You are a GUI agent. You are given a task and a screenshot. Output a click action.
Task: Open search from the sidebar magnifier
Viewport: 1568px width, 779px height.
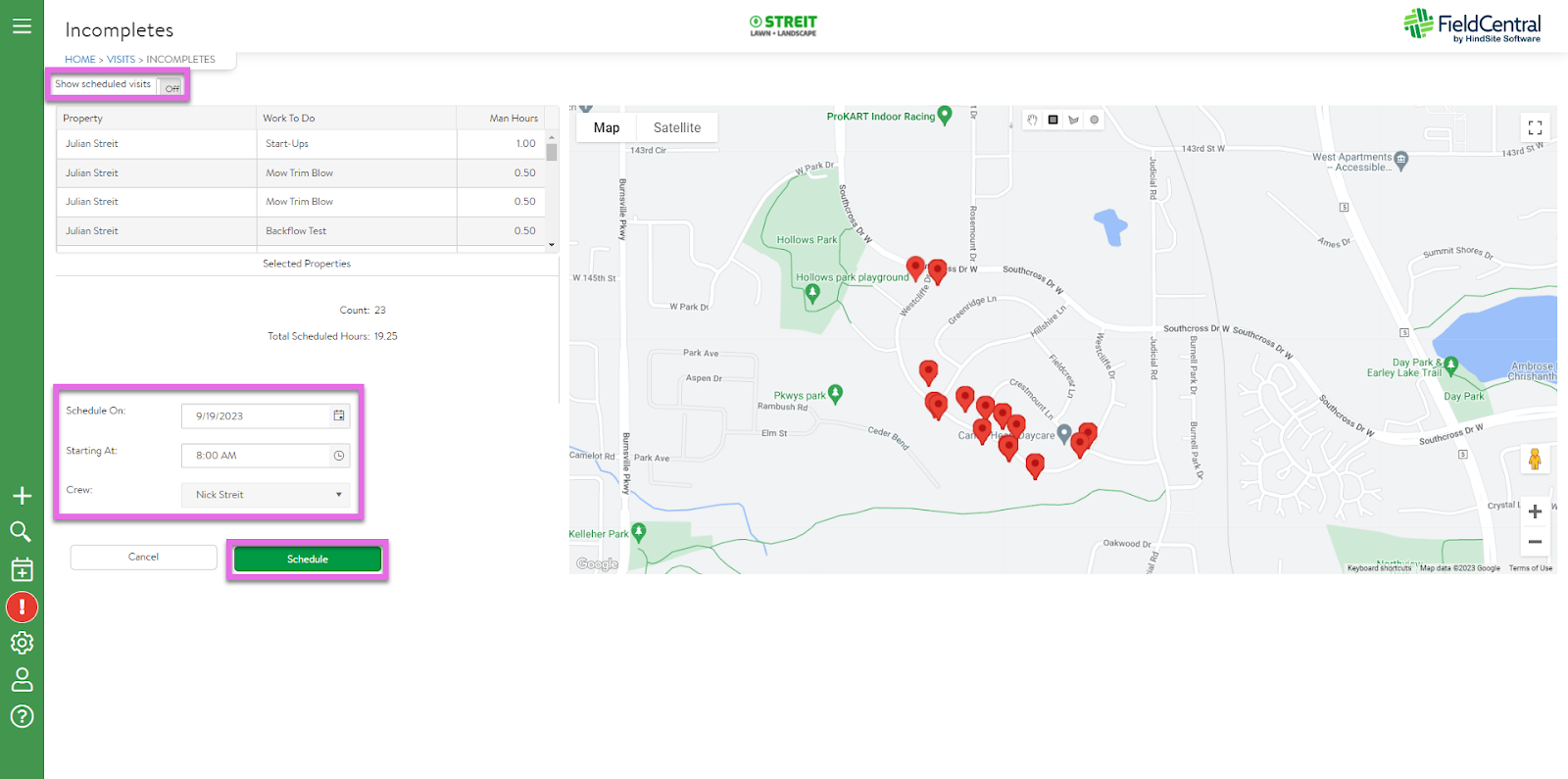point(21,532)
